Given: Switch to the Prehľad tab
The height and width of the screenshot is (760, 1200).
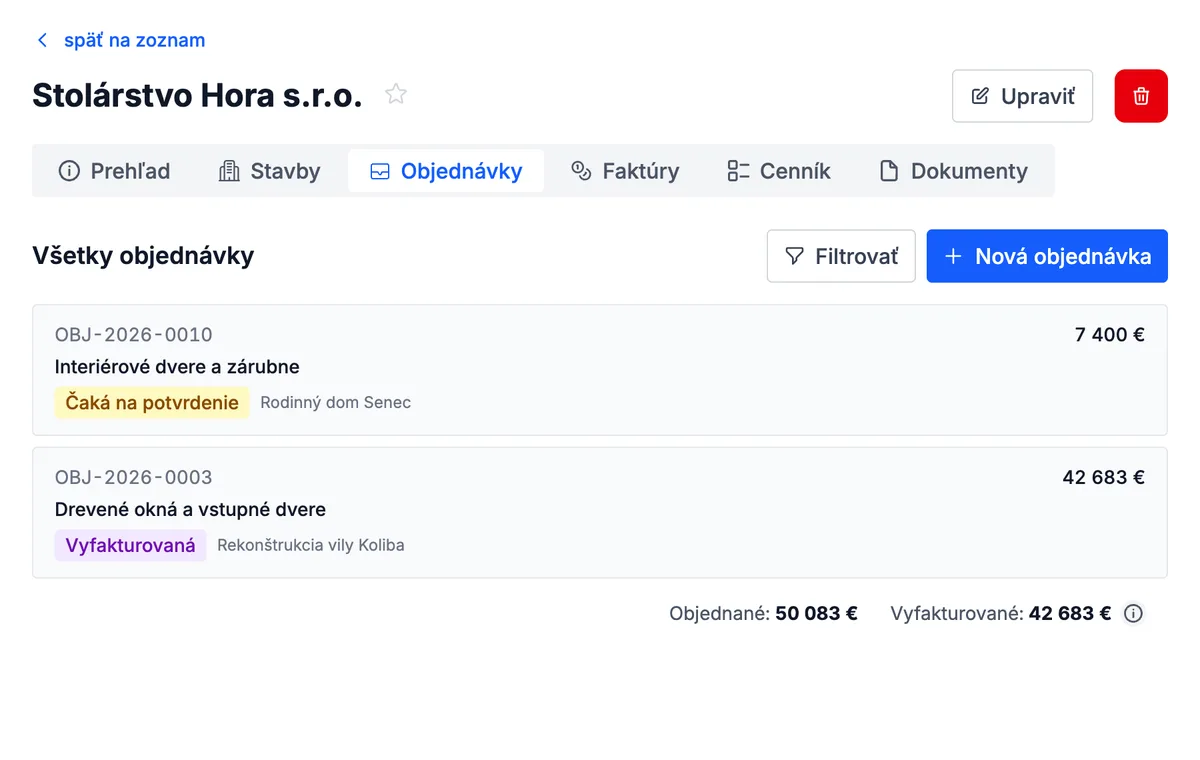Looking at the screenshot, I should tap(114, 171).
